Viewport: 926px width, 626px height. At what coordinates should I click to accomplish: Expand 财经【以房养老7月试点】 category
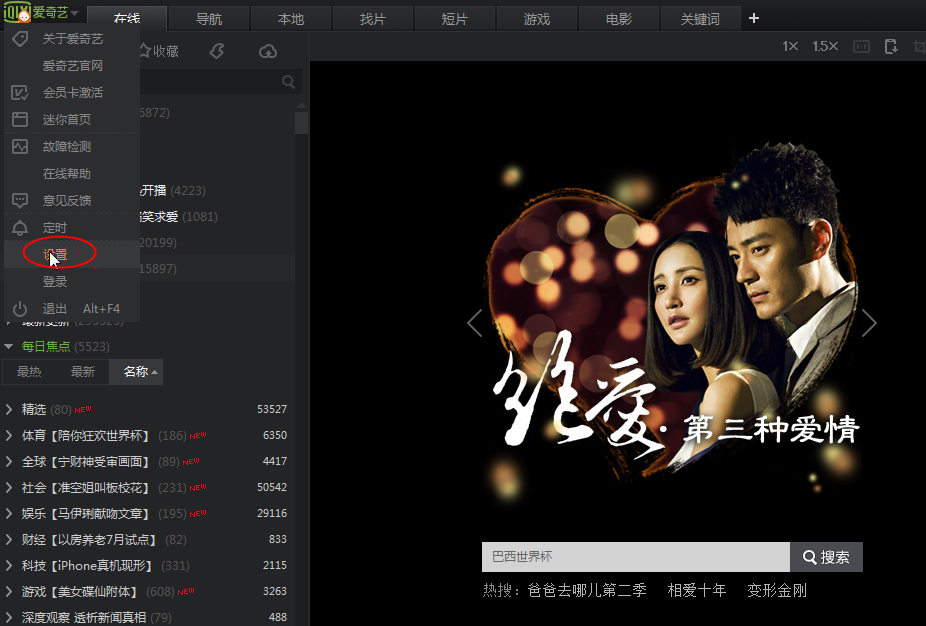click(9, 540)
